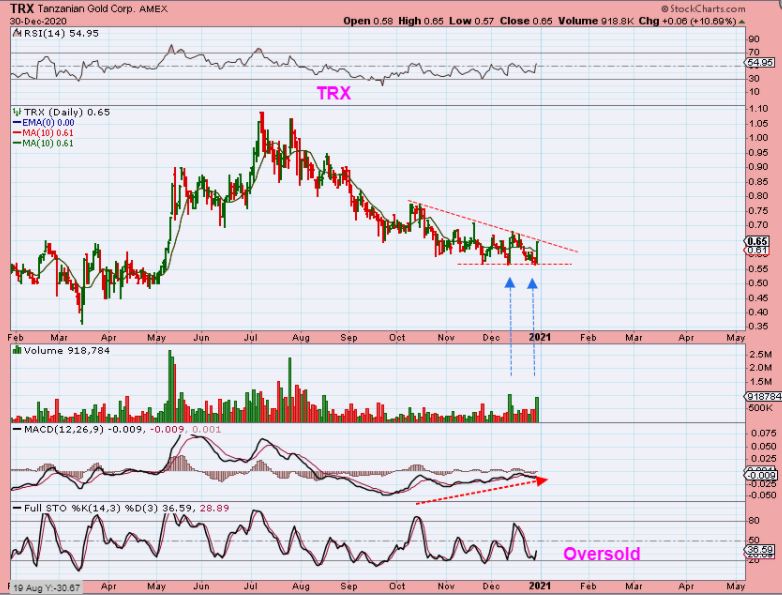Screen dimensions: 782x595
Task: Click the RSI(14) indicator line icon
Action: pyautogui.click(x=17, y=33)
